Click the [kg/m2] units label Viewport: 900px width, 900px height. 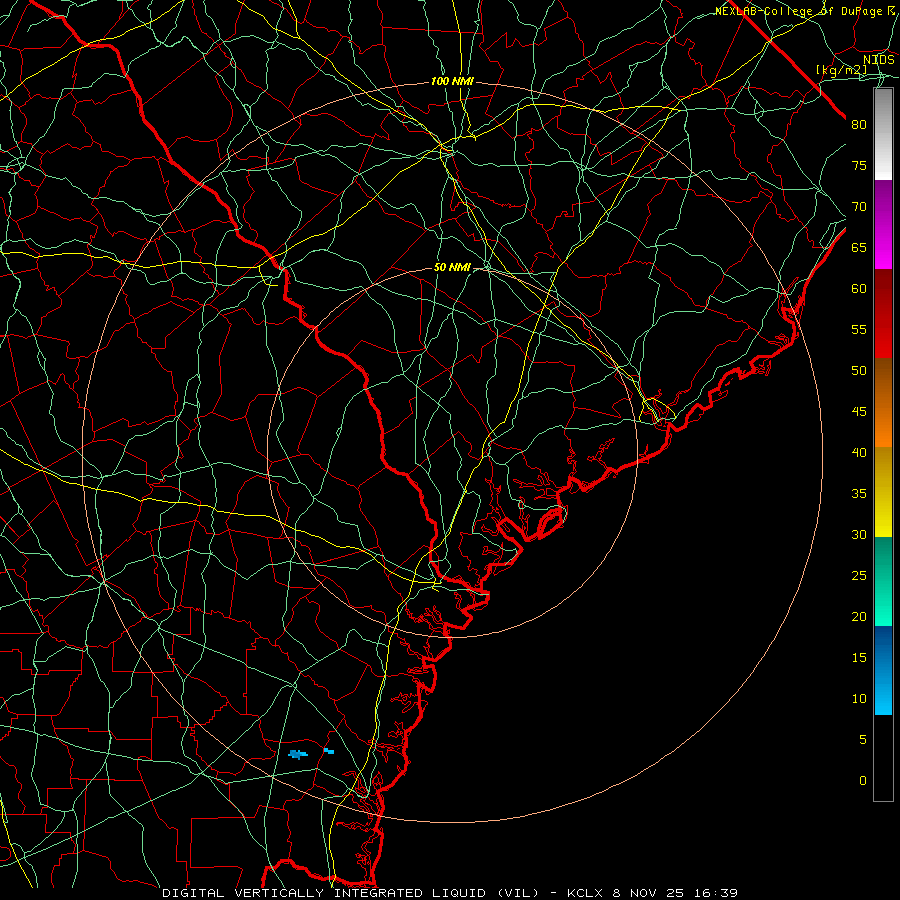[x=841, y=70]
